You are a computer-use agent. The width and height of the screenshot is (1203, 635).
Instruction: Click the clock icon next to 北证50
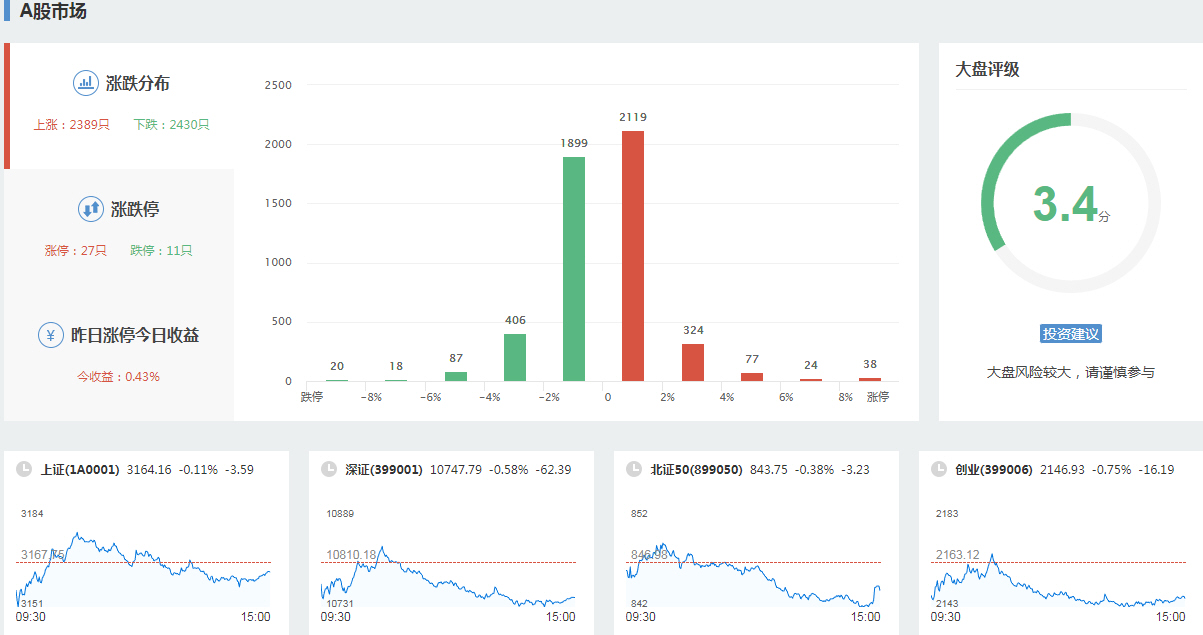(633, 469)
